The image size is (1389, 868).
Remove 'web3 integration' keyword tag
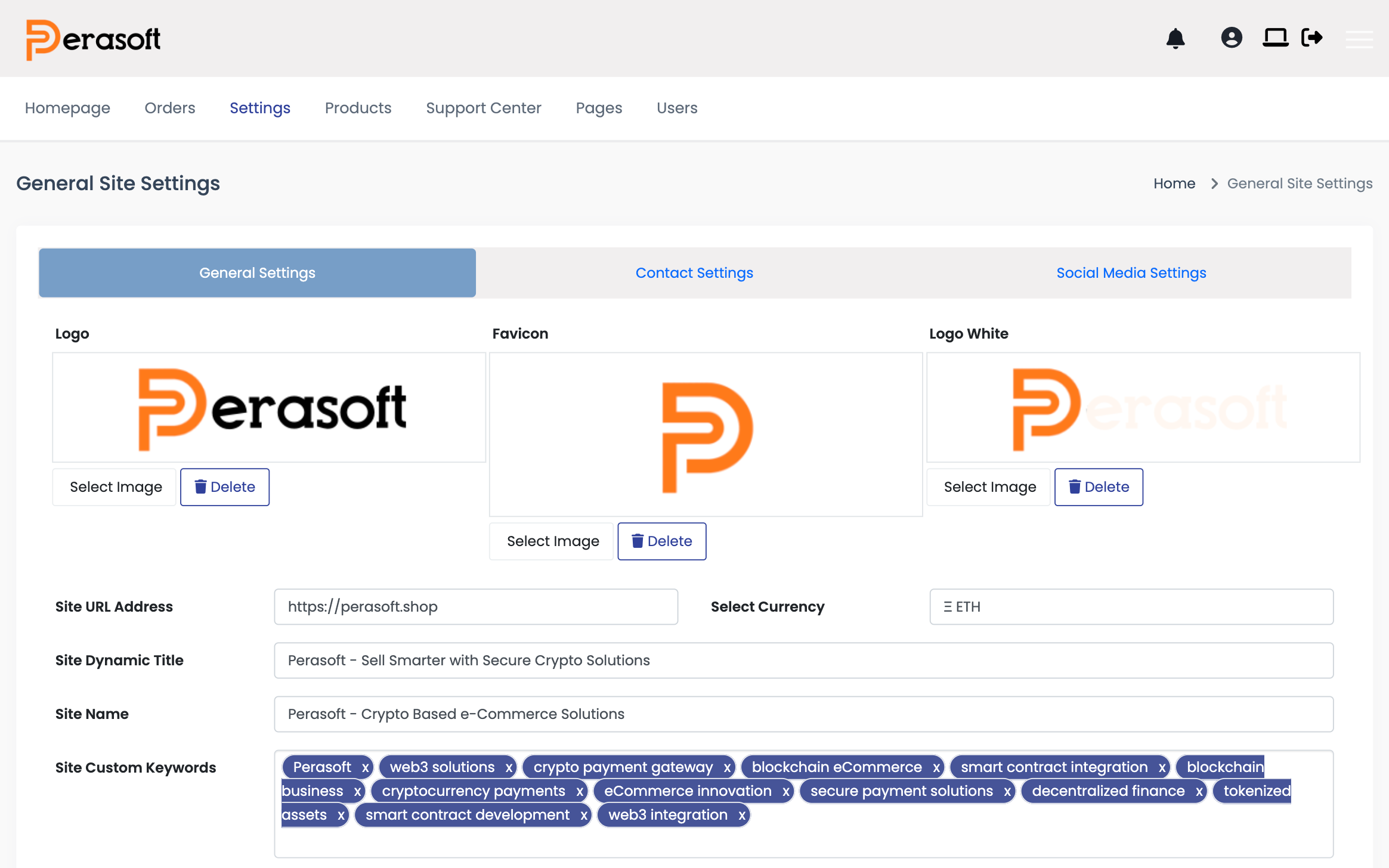[742, 815]
